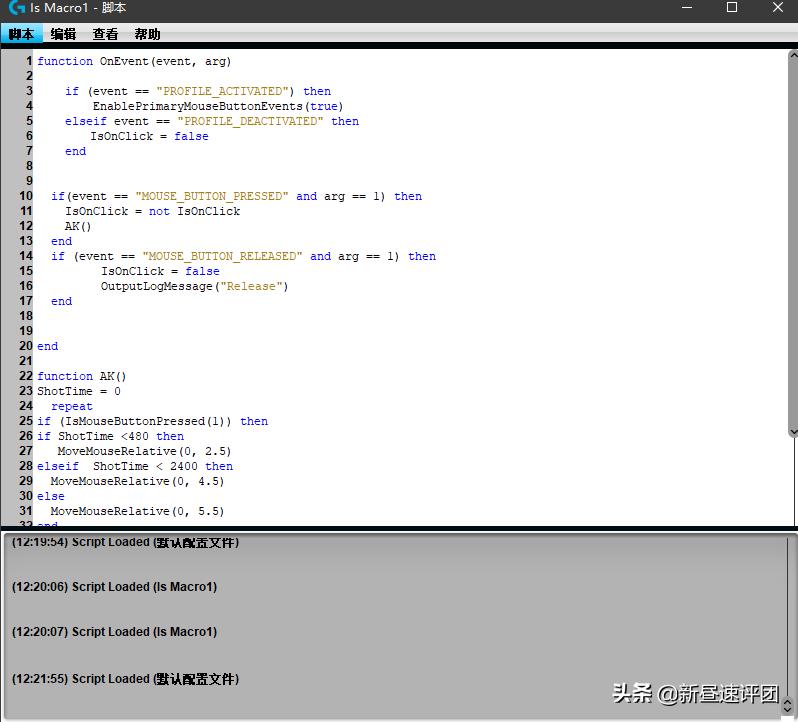Click the 12:21:55 Script Loaded log entry
The image size is (798, 722).
pyautogui.click(x=125, y=679)
